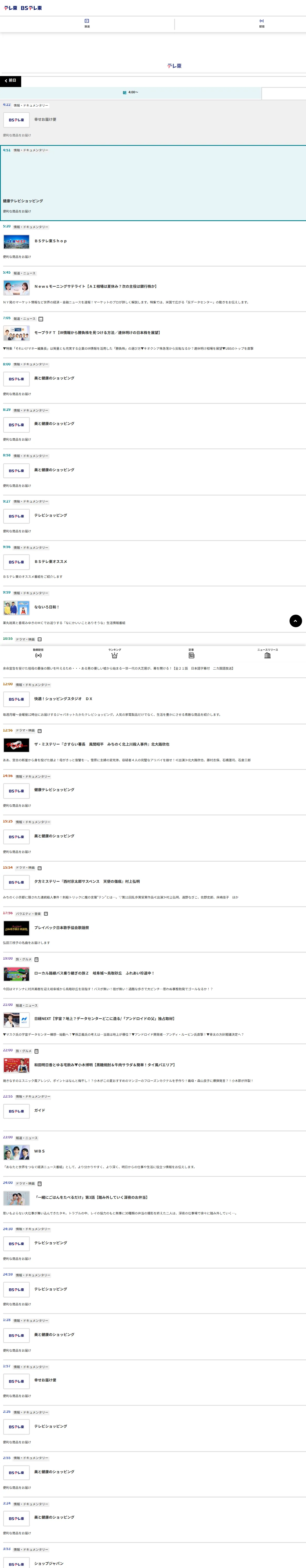This screenshot has height=1568, width=306.
Task: Open ショップジャパン at 3:53
Action: (x=49, y=1563)
